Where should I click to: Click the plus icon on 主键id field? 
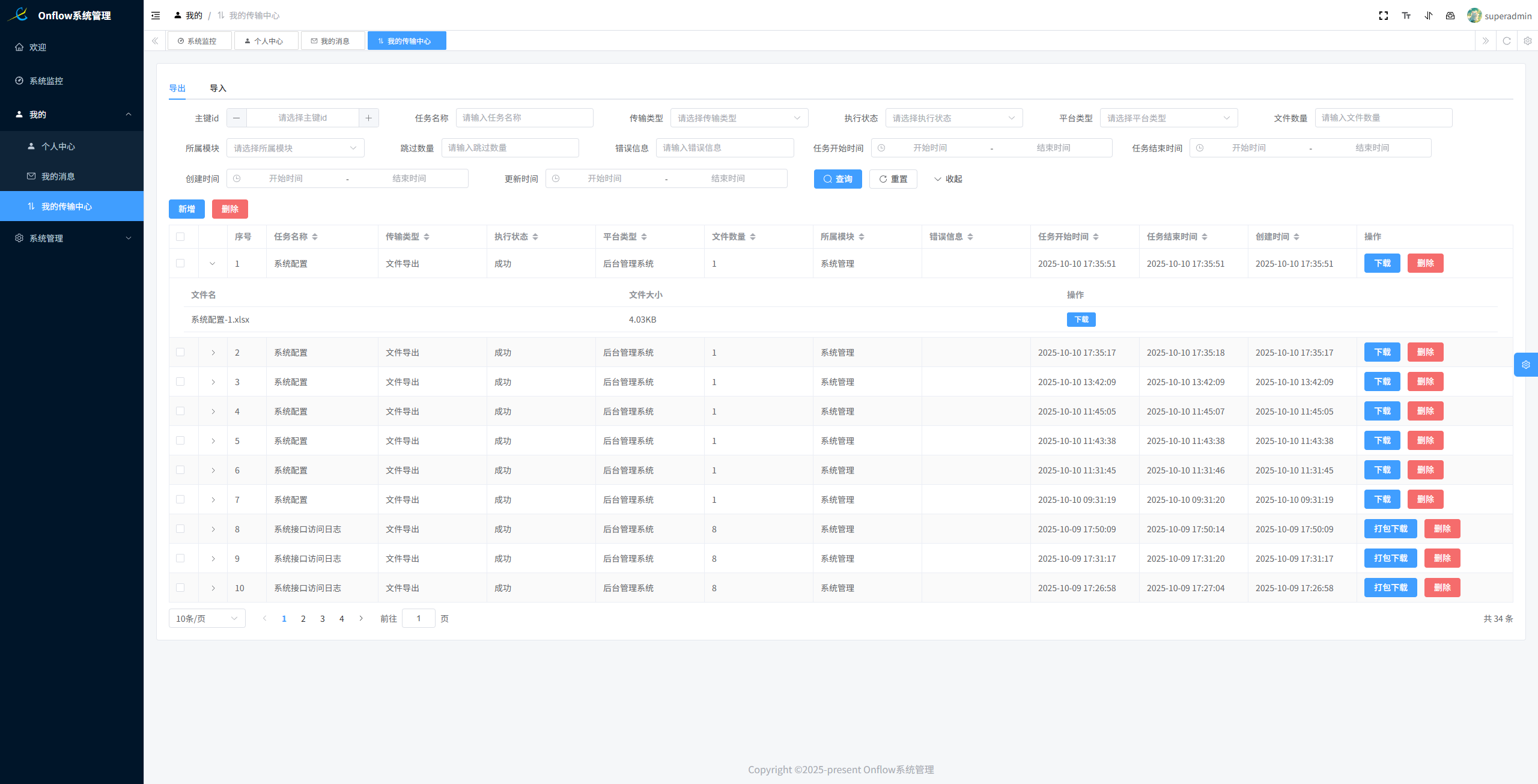[368, 118]
